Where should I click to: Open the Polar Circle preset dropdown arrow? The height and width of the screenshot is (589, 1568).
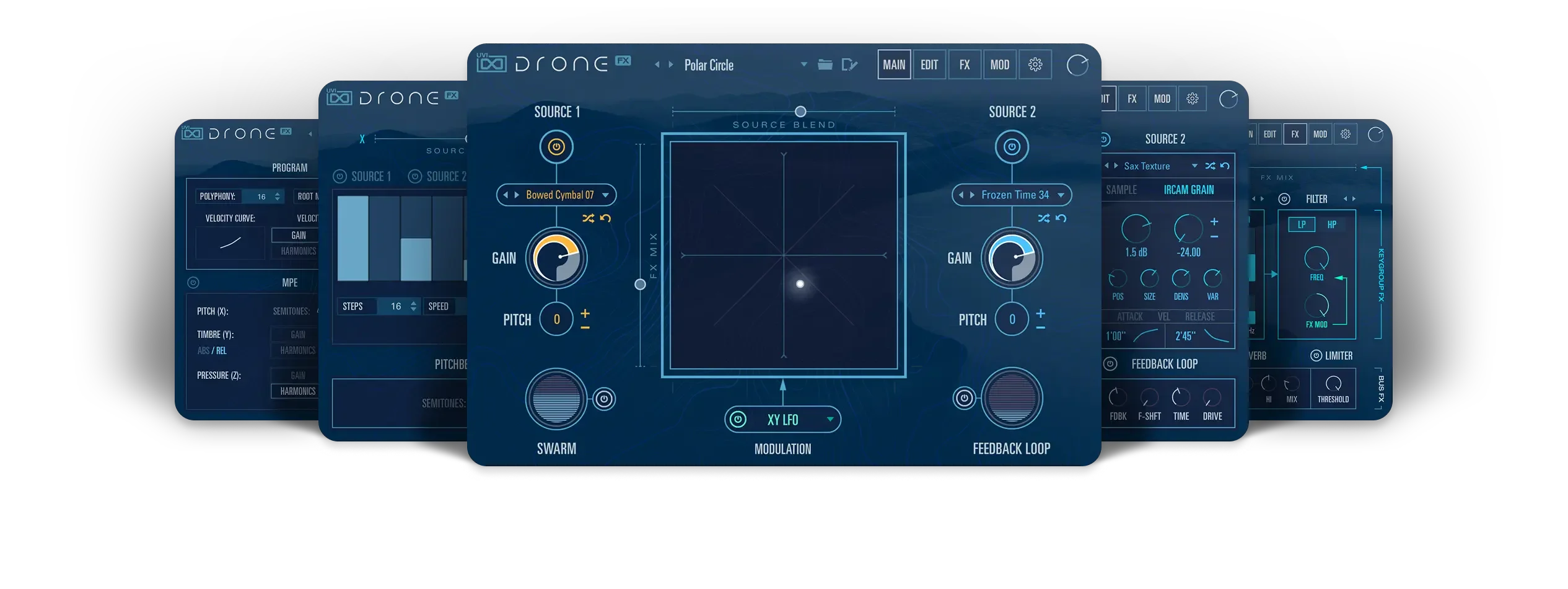click(804, 64)
